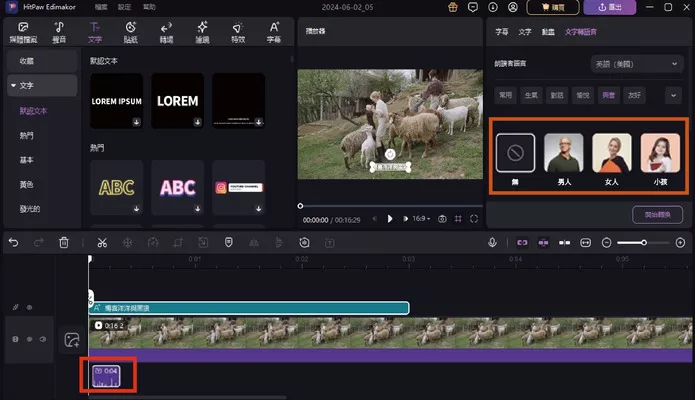
Task: Download the pink ABC text preset
Action: tap(198, 208)
